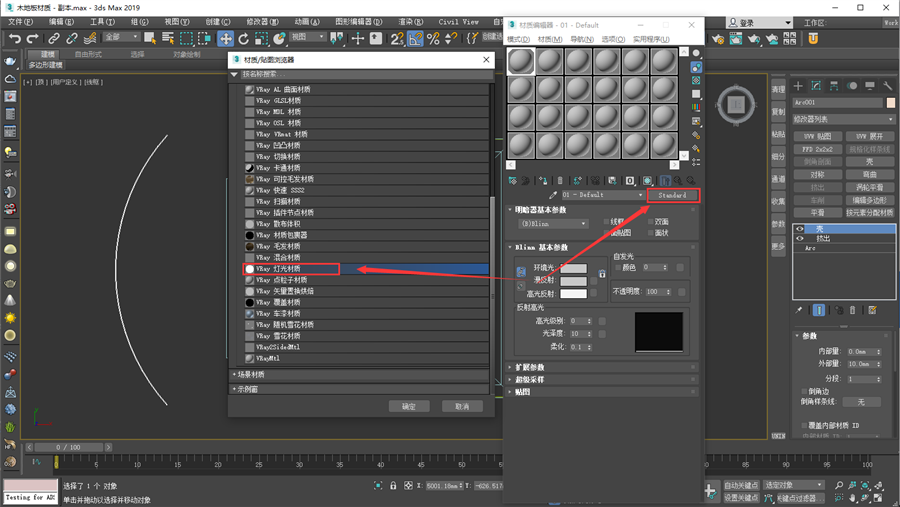
Task: Toggle selection lock padlock in status bar
Action: click(x=393, y=486)
